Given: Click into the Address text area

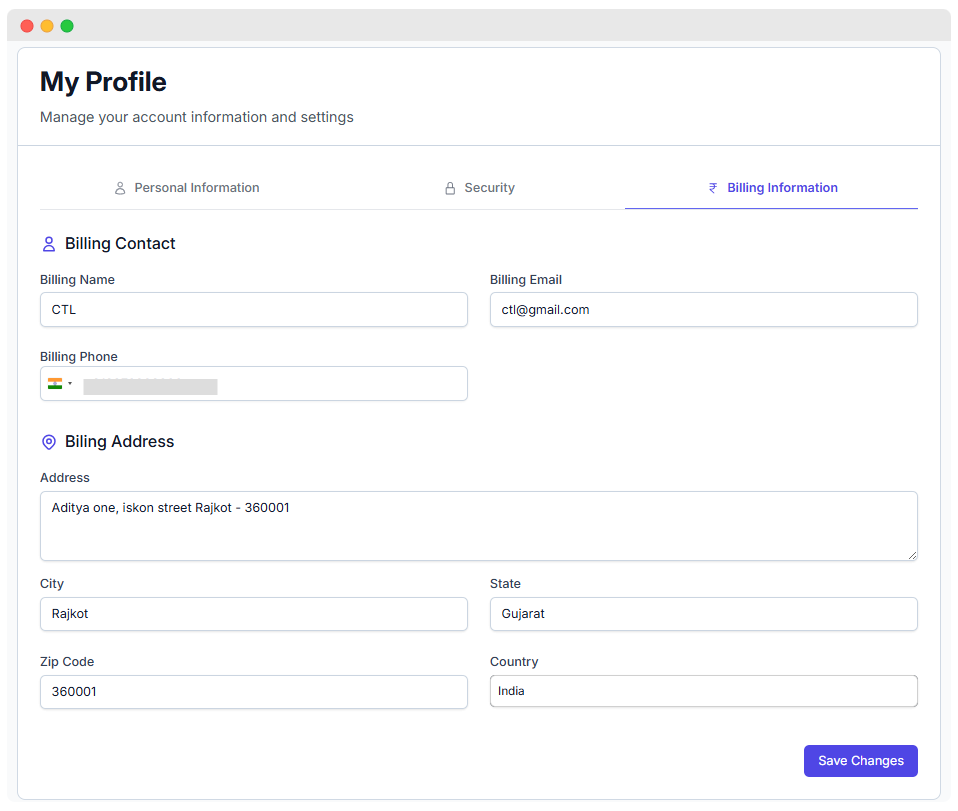Looking at the screenshot, I should coord(478,526).
